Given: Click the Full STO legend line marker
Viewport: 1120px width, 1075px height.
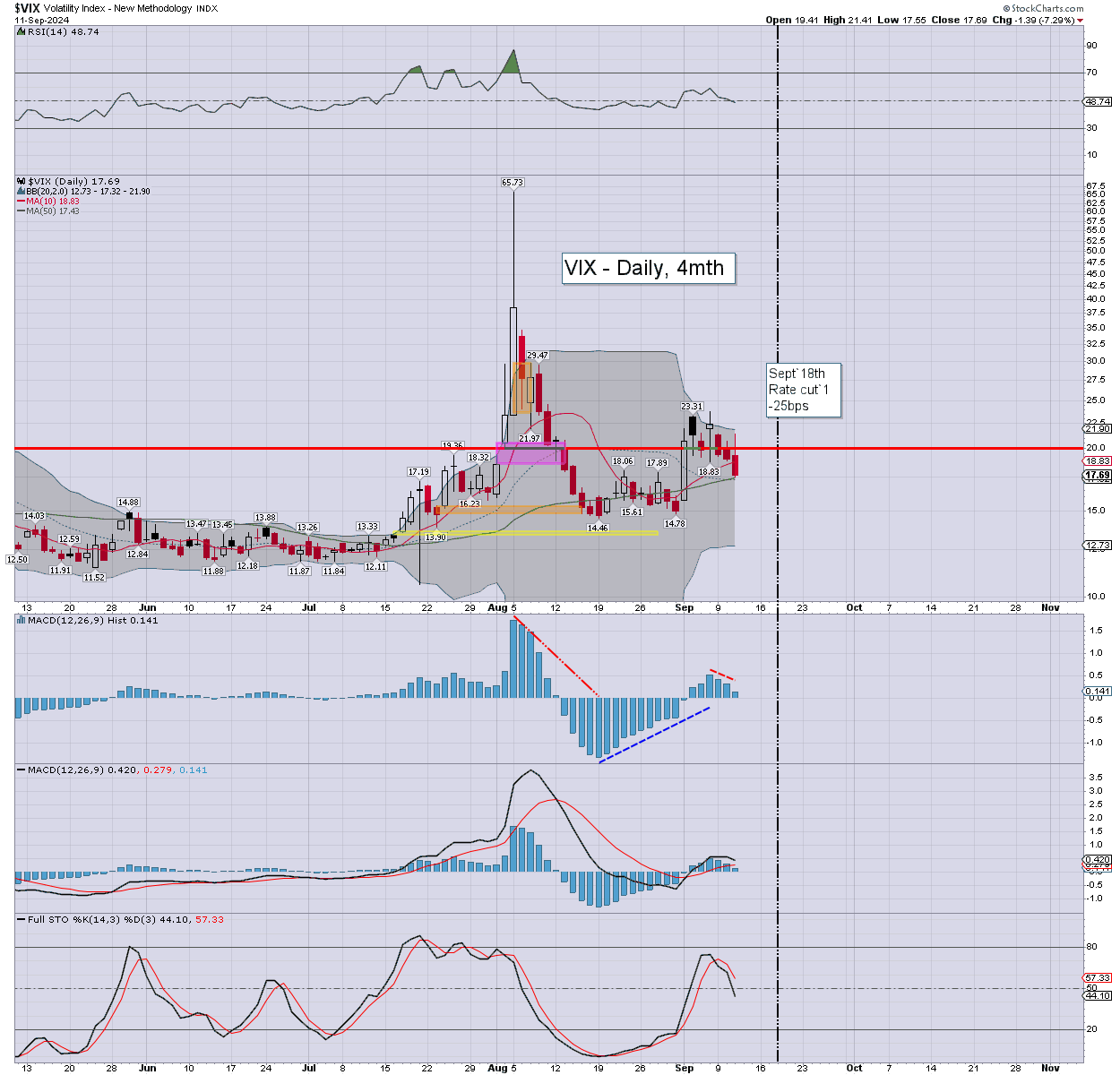Looking at the screenshot, I should 21,919.
